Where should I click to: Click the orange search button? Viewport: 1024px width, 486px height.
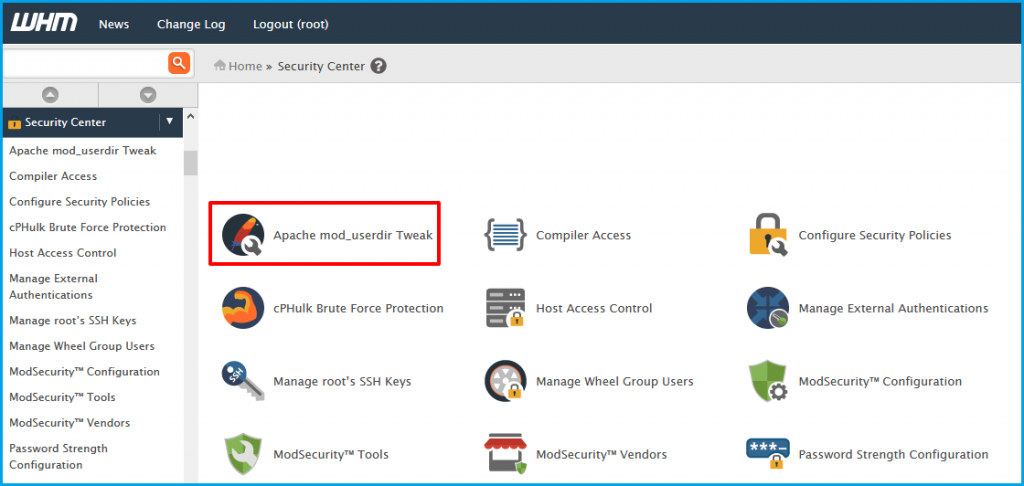point(179,63)
